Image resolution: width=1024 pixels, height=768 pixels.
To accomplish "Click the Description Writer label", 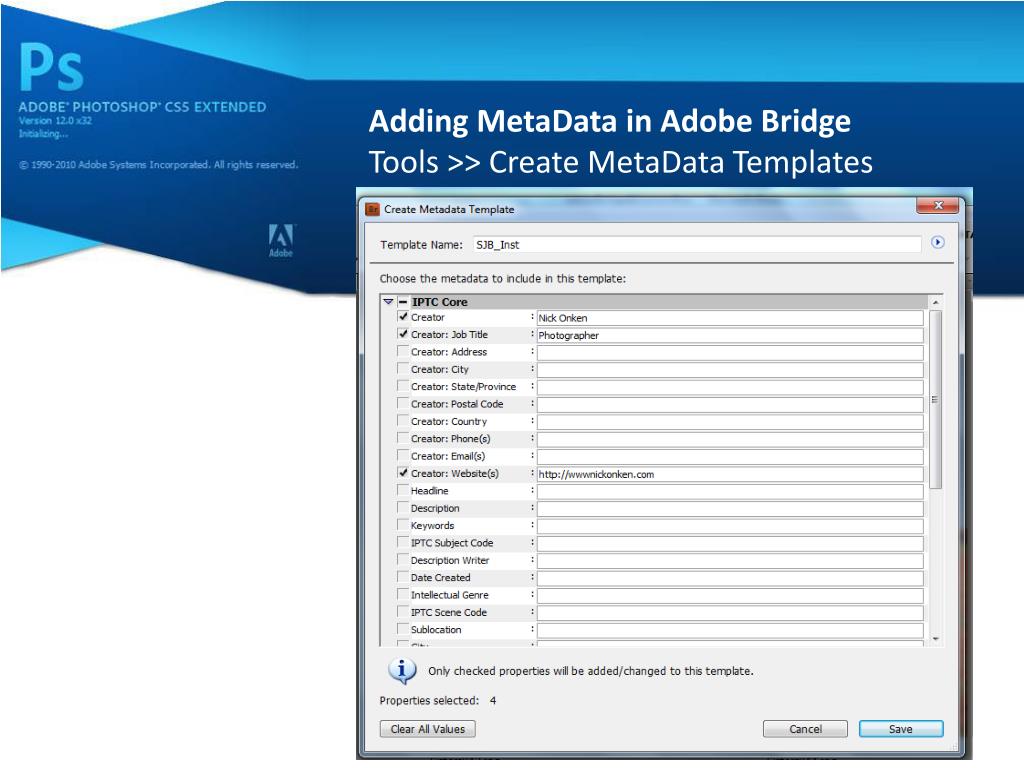I will [450, 560].
